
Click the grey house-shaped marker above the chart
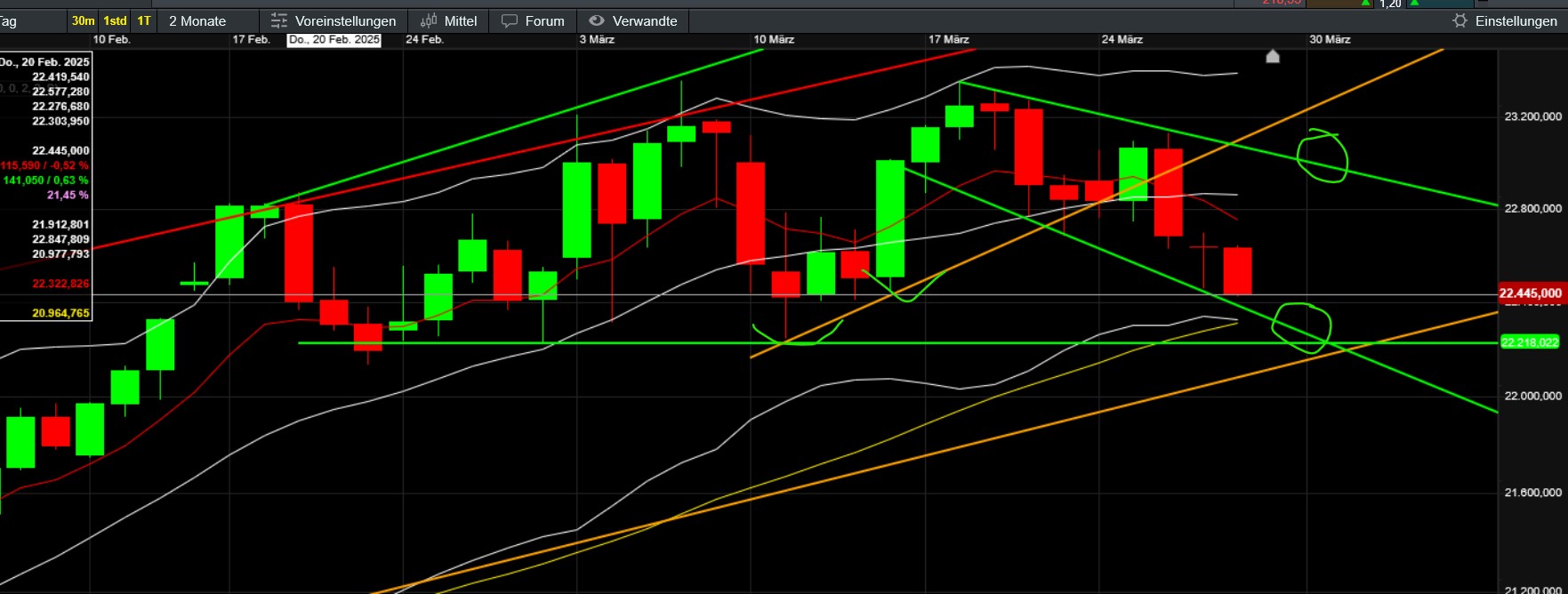coord(1273,57)
